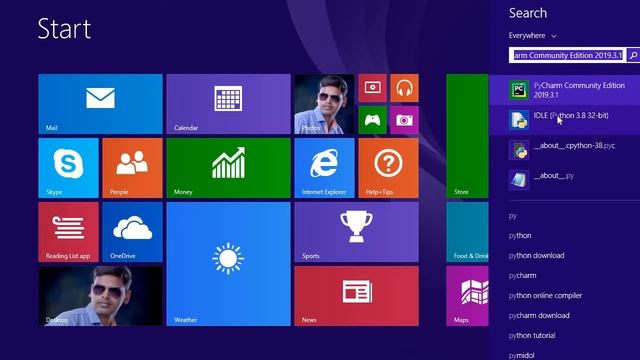Open the OneDrive tile
The width and height of the screenshot is (640, 360).
tap(132, 232)
